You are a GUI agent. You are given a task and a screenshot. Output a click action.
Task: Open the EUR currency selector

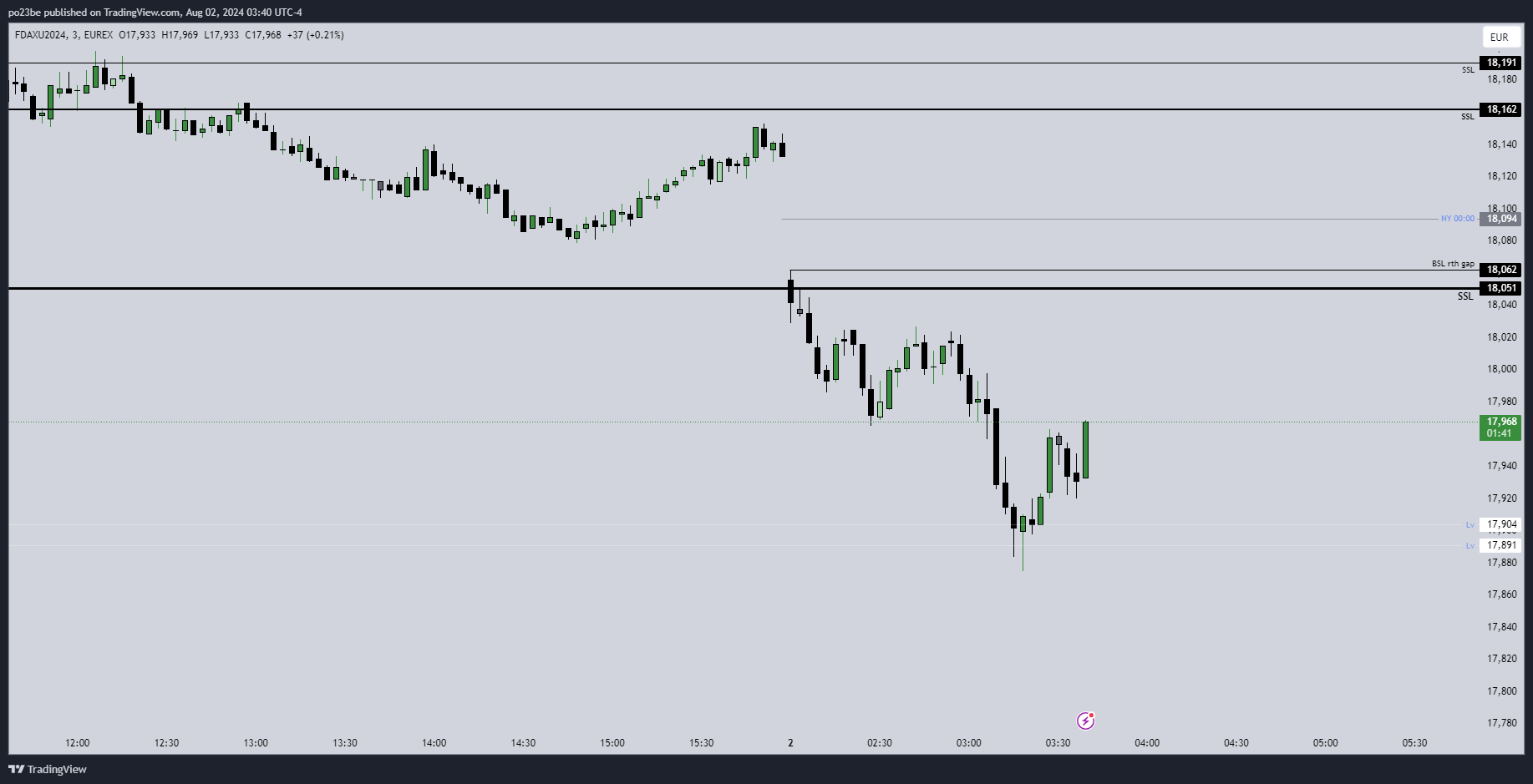point(1500,37)
